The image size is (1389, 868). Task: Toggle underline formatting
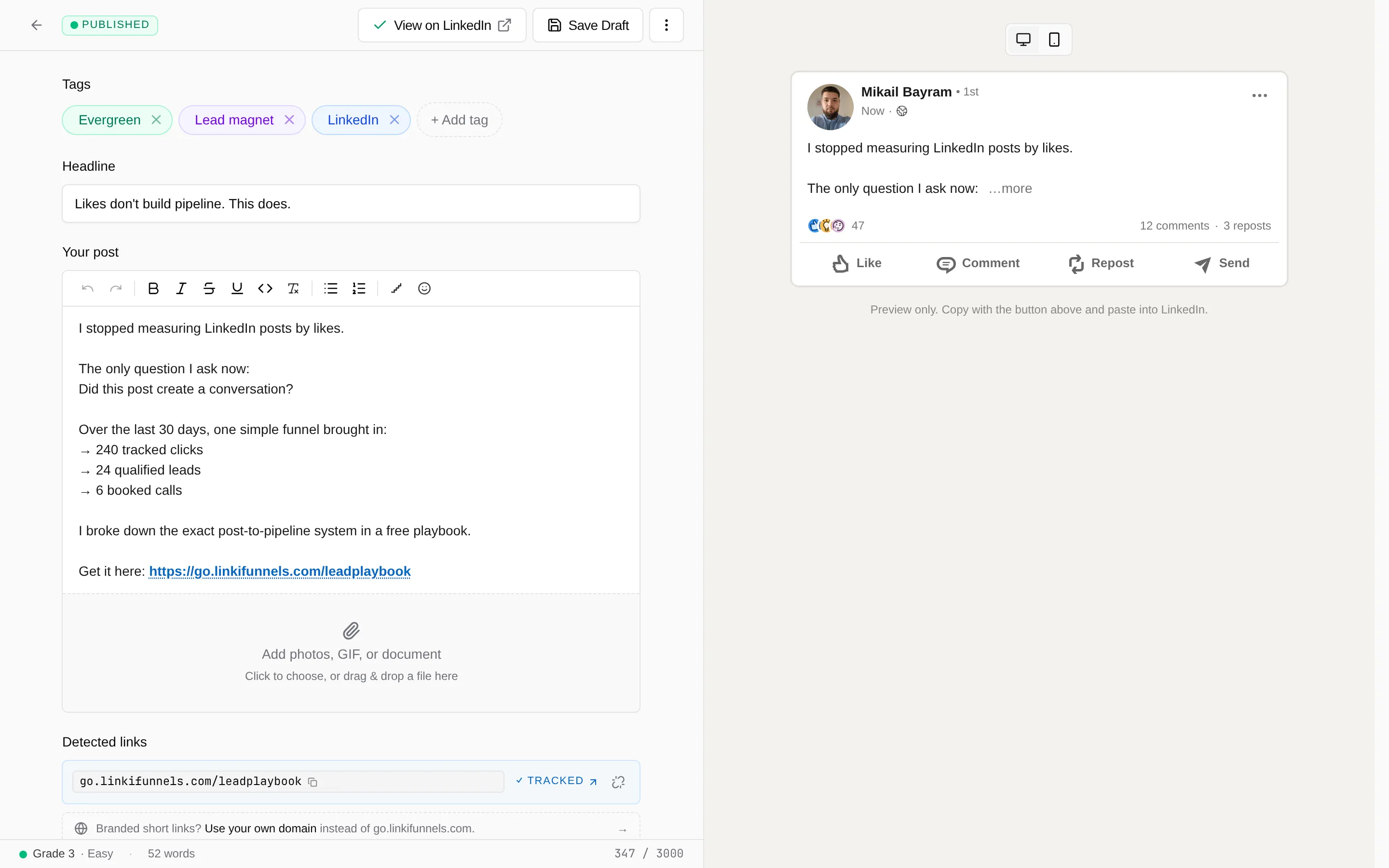(x=237, y=288)
